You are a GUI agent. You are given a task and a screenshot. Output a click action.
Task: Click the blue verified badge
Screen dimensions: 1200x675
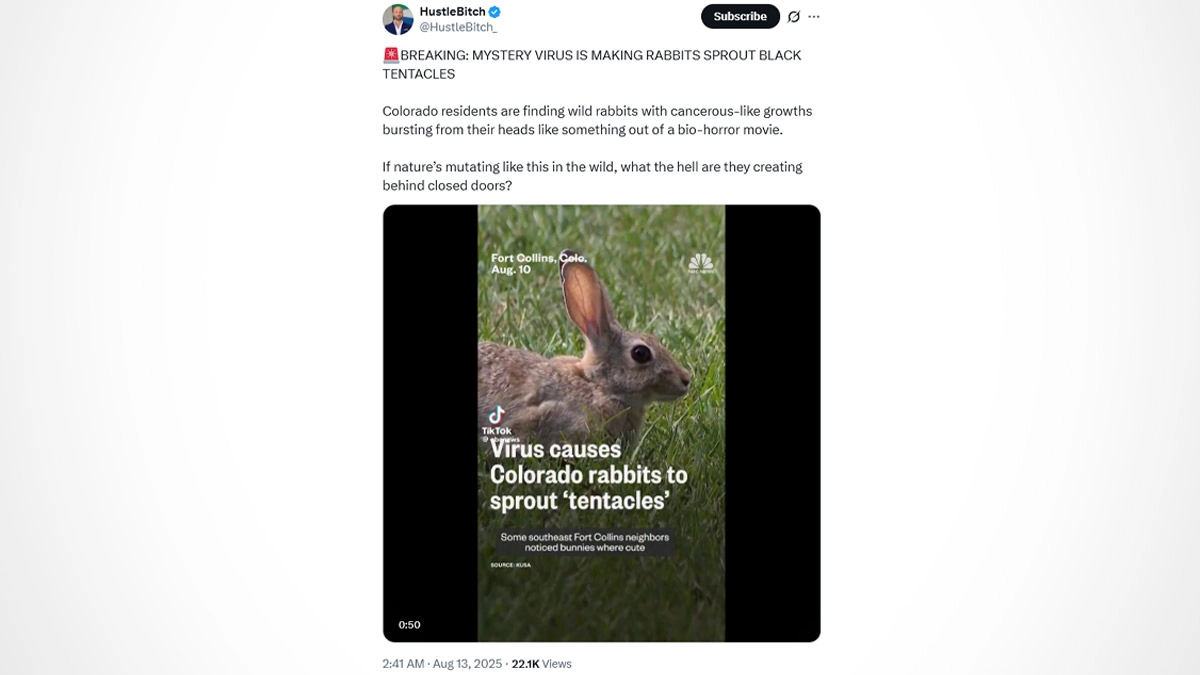coord(495,12)
